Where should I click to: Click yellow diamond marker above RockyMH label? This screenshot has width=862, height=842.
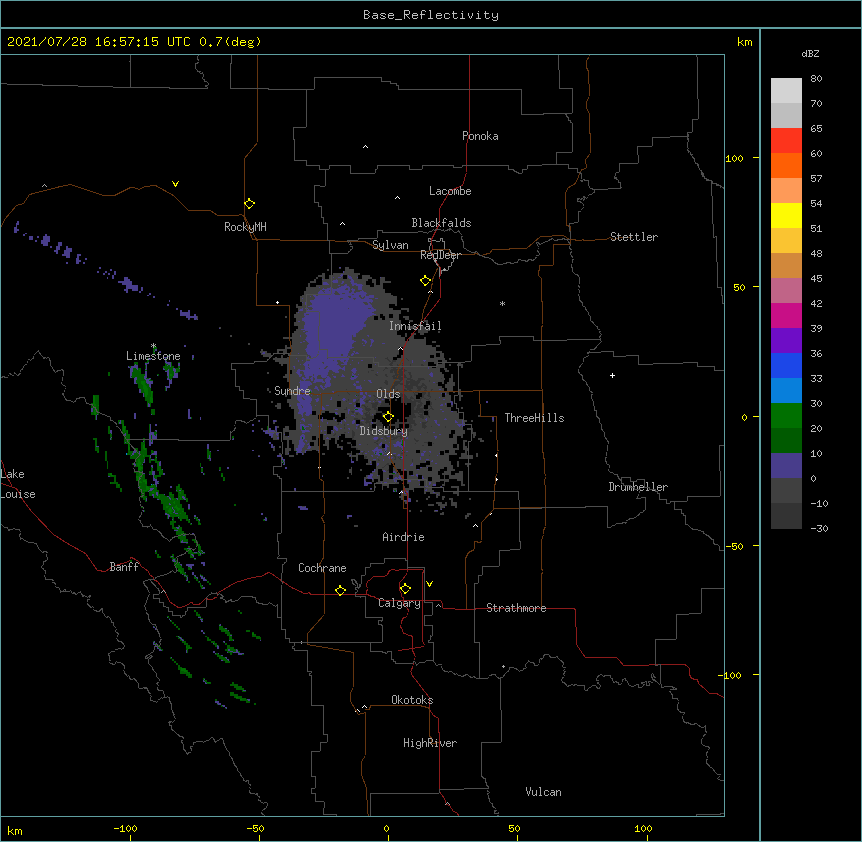click(x=250, y=204)
